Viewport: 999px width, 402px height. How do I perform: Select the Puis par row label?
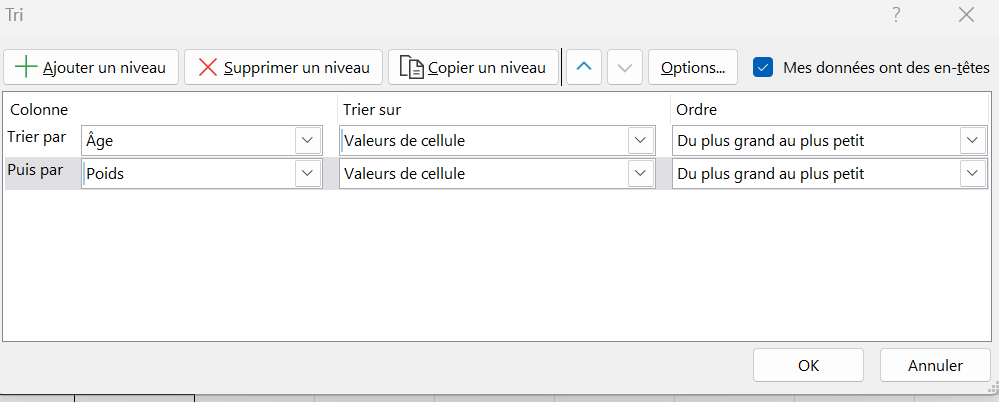pos(36,171)
